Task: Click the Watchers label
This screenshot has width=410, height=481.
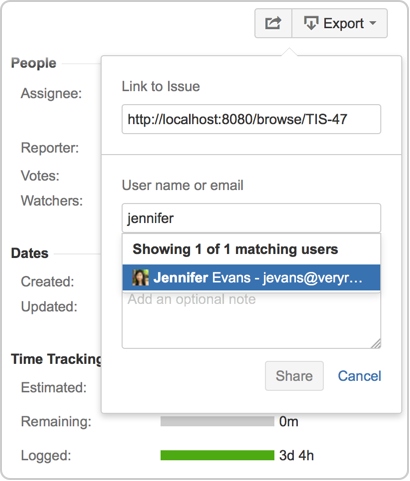Action: 52,201
